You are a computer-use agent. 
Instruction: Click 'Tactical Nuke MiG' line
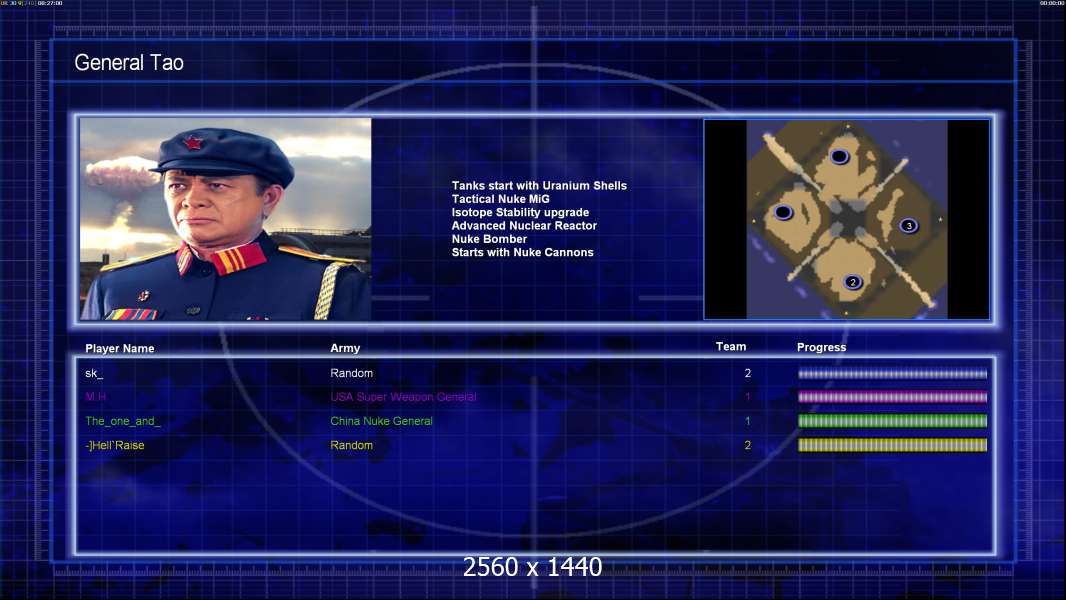coord(500,199)
